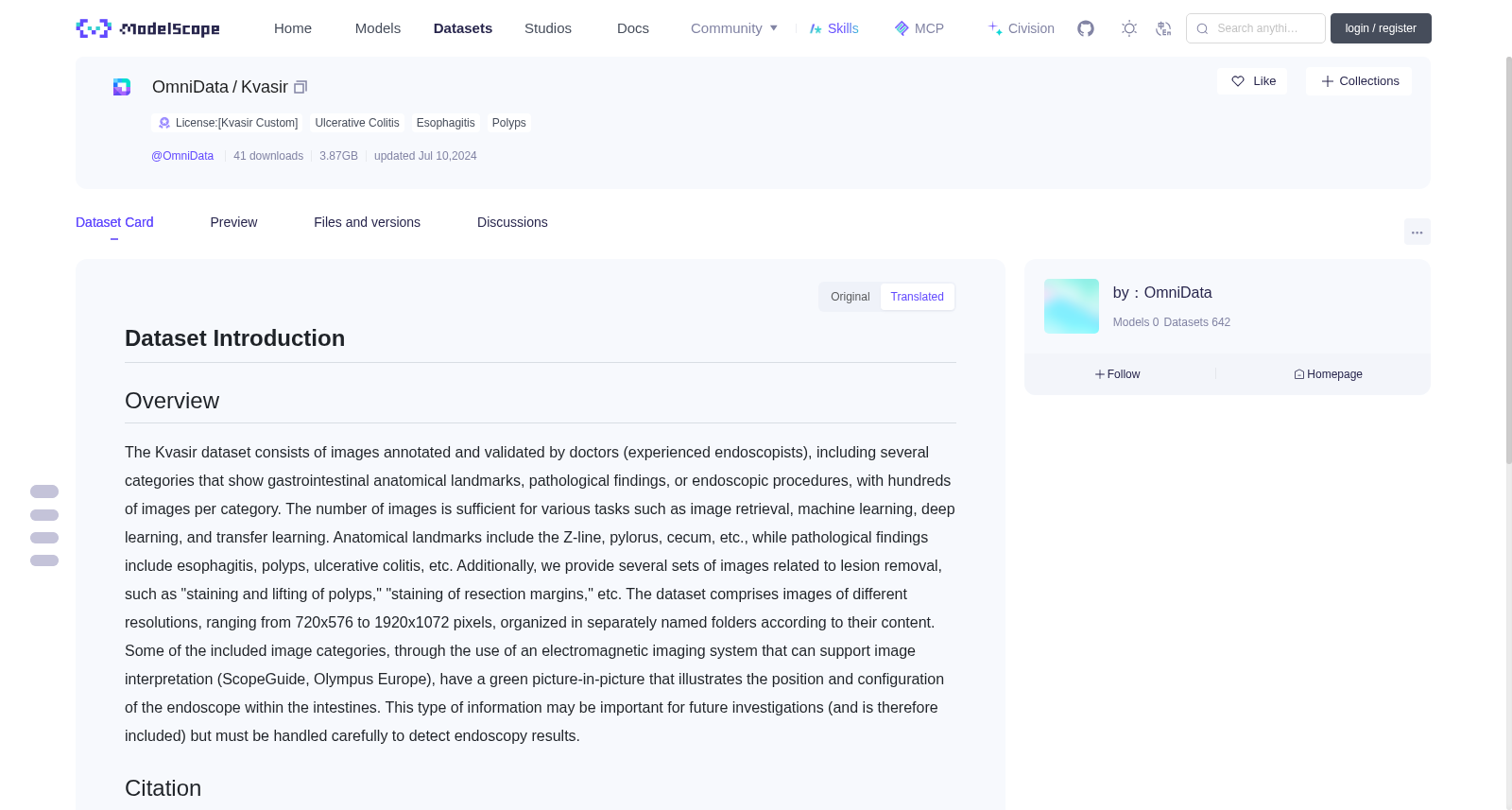Viewport: 1512px width, 810px height.
Task: Follow the OmniData publisher
Action: coord(1117,374)
